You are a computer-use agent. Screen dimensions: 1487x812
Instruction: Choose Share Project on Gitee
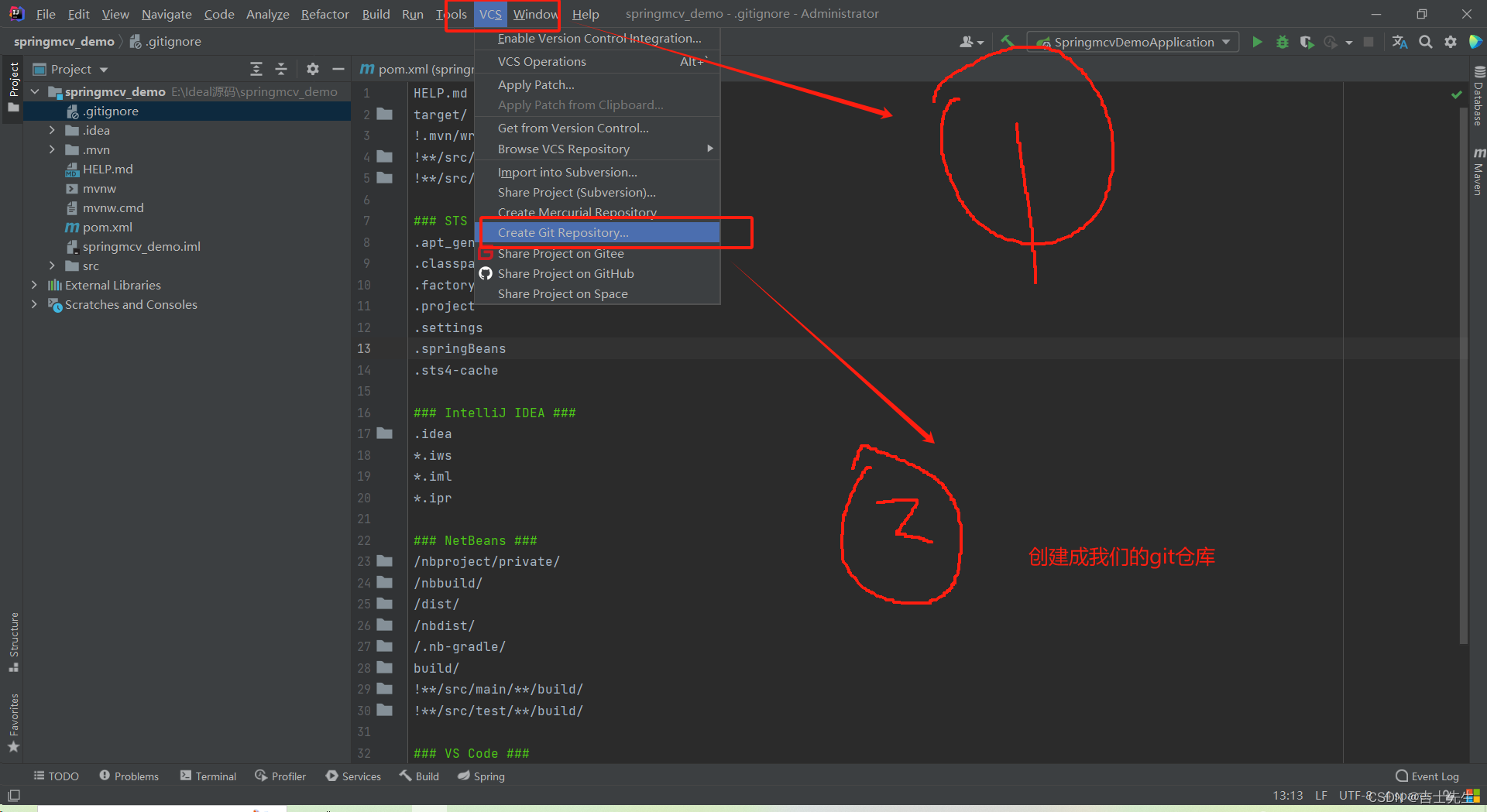[597, 253]
